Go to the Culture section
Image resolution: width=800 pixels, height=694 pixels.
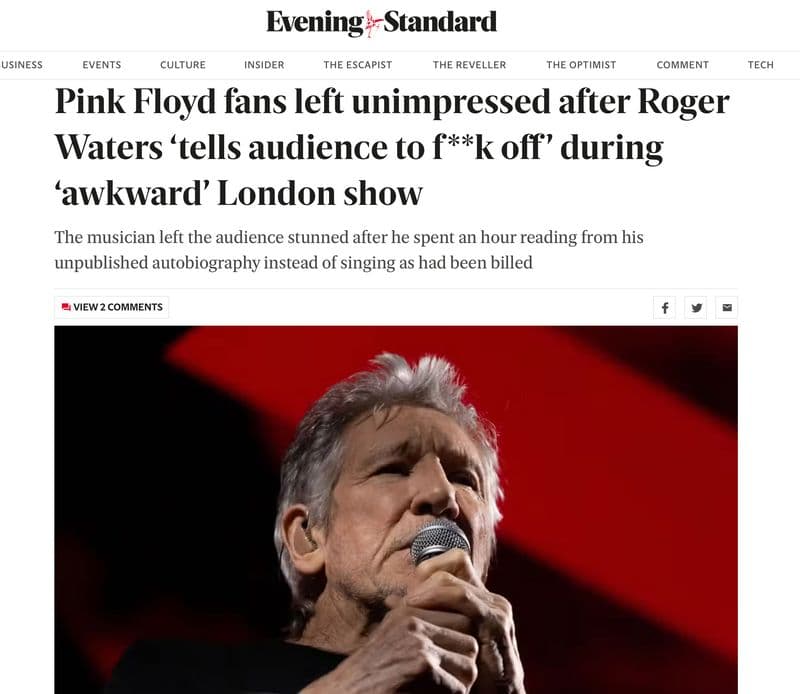183,65
